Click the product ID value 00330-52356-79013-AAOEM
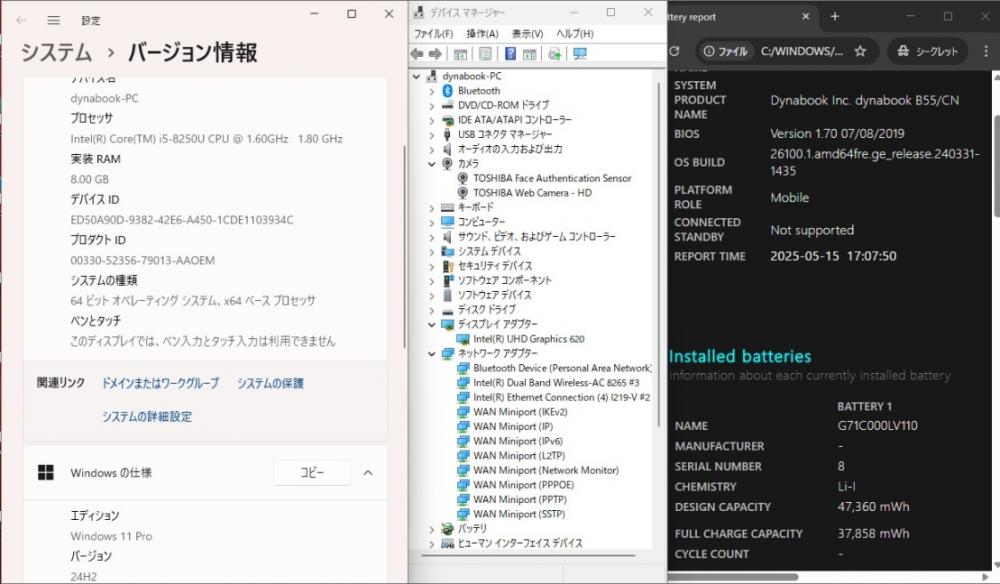The image size is (1000, 584). pos(143,260)
